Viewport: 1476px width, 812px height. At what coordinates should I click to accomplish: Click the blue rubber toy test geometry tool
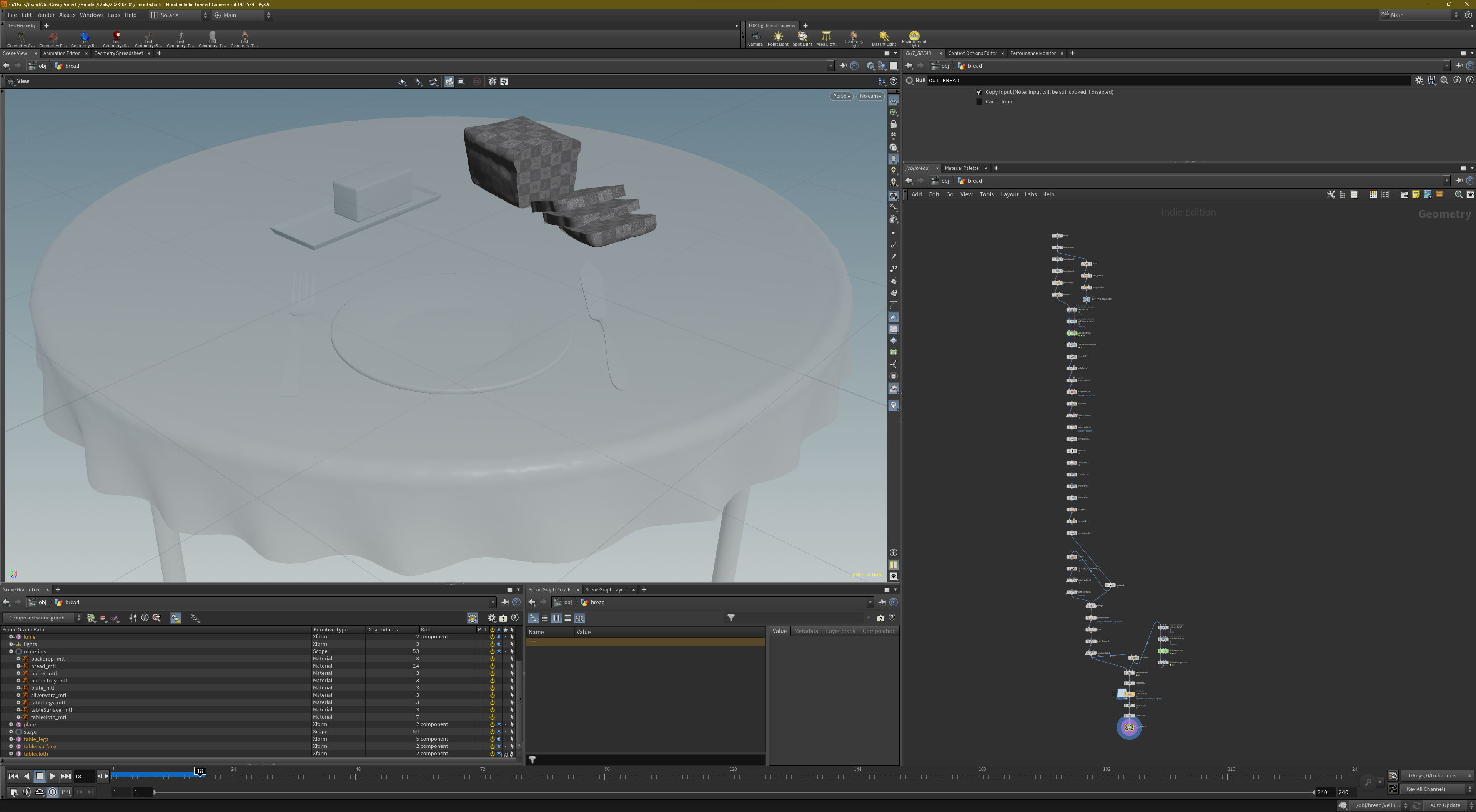point(85,39)
